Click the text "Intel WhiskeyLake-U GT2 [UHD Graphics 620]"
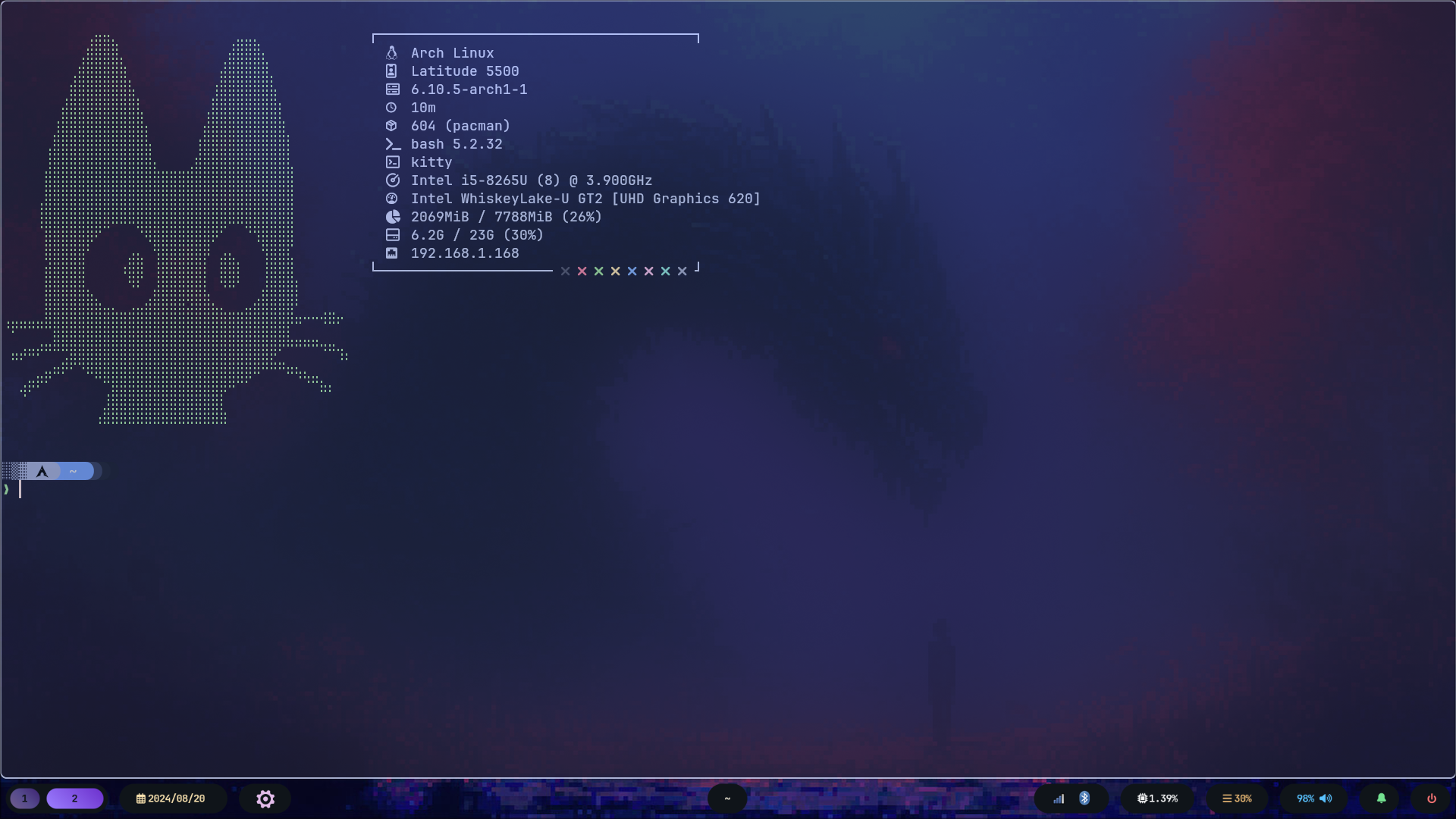Image resolution: width=1456 pixels, height=819 pixels. (585, 199)
